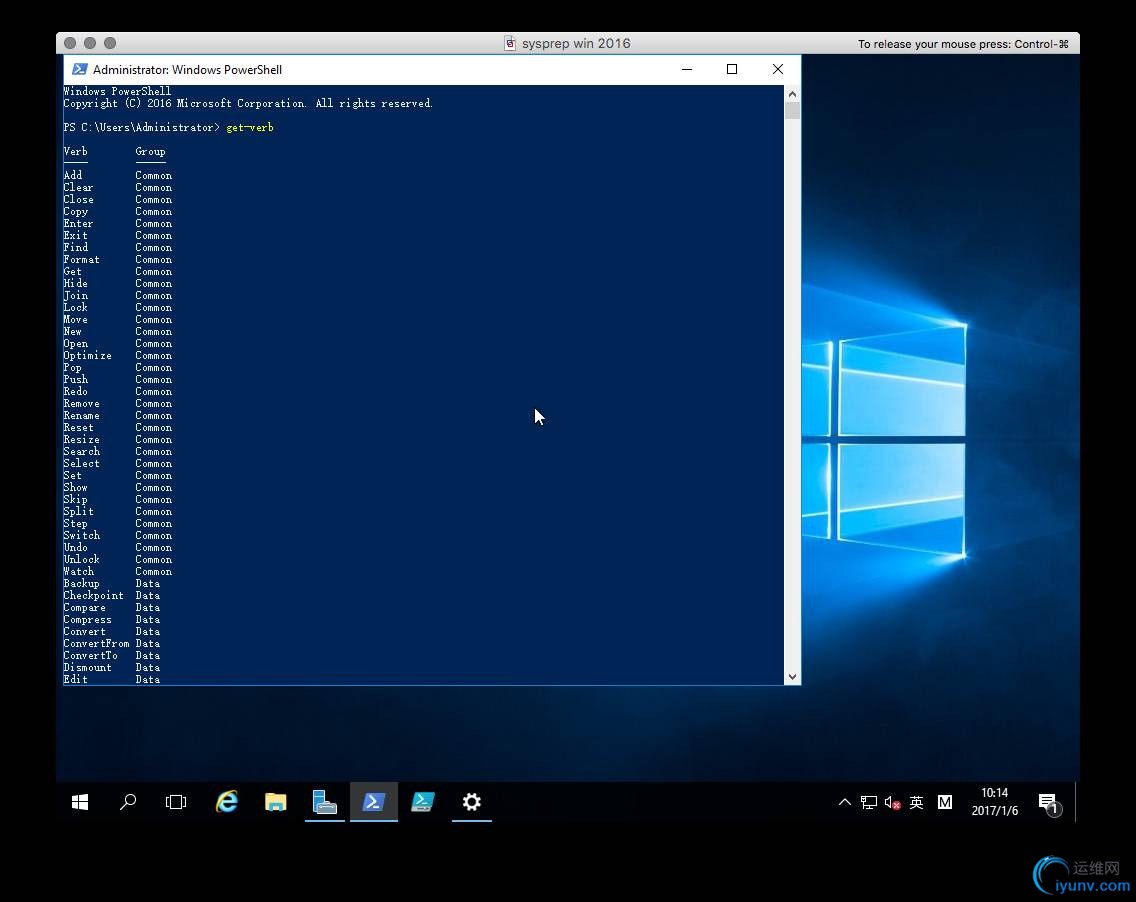Click the PowerShell scrollbar up arrow
The height and width of the screenshot is (902, 1136).
pos(792,93)
